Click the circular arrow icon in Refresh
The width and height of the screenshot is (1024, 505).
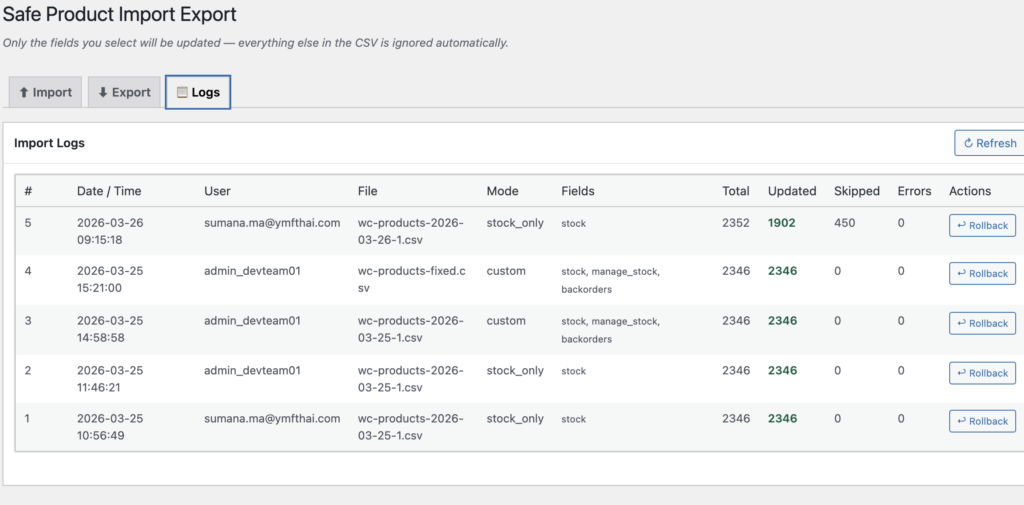(x=968, y=143)
